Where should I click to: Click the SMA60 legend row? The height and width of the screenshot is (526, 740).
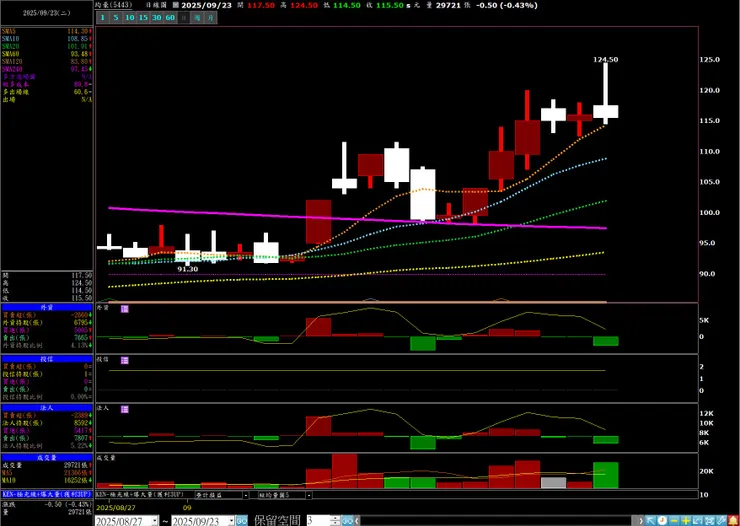[47, 54]
